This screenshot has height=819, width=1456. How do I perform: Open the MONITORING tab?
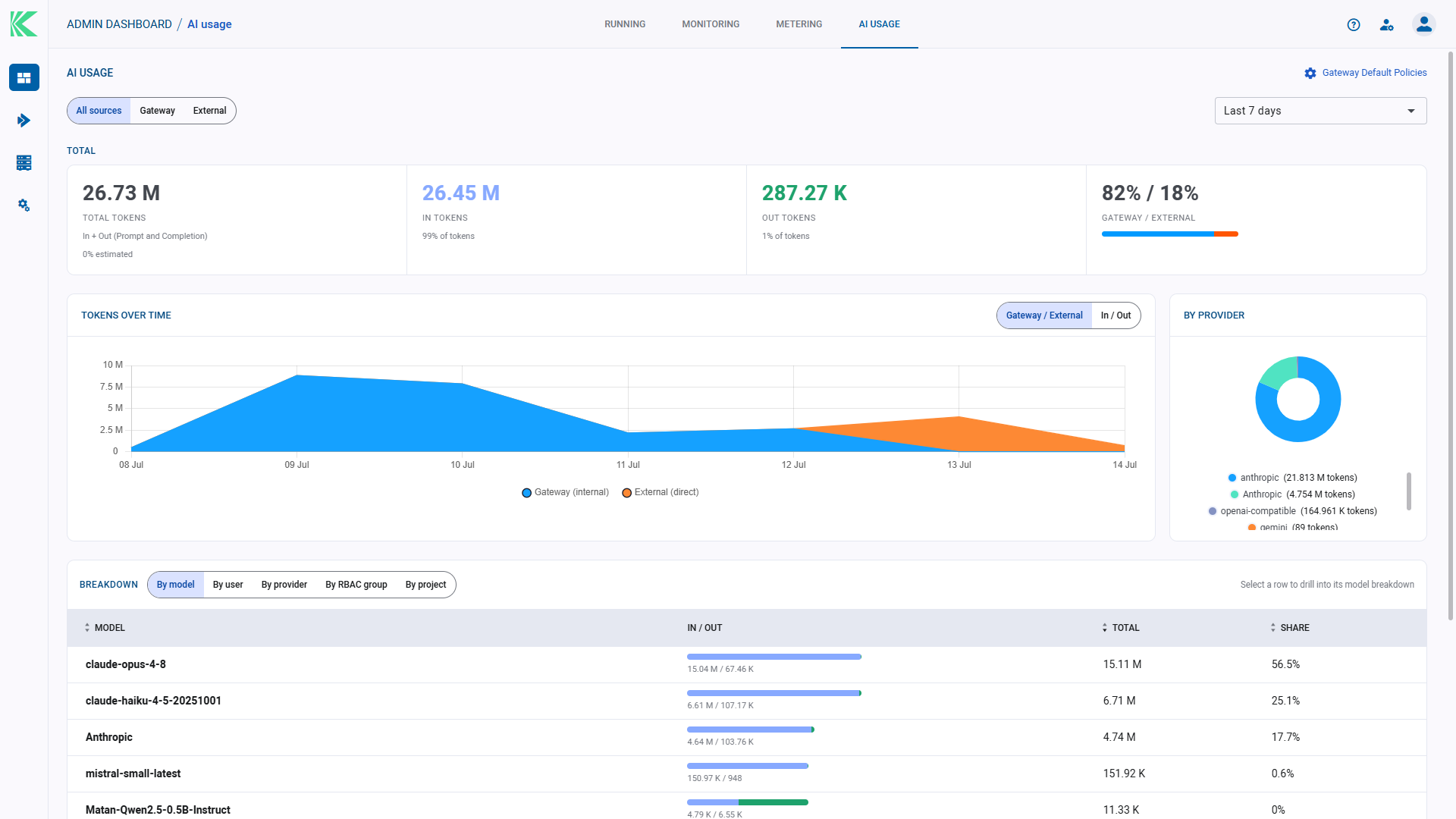click(x=711, y=24)
